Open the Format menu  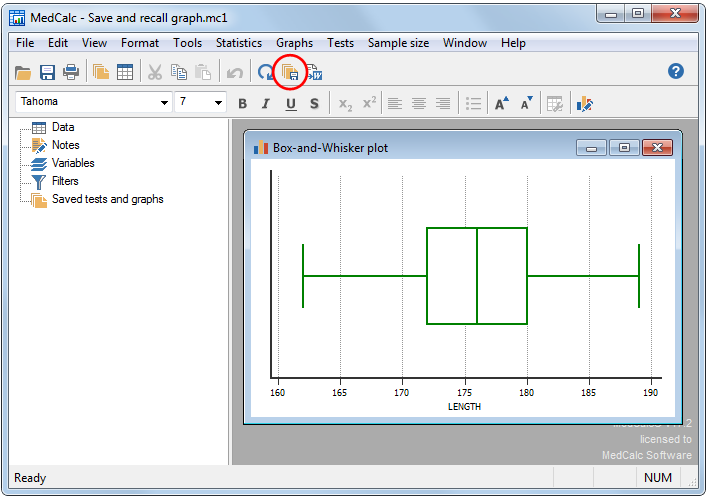tap(140, 43)
